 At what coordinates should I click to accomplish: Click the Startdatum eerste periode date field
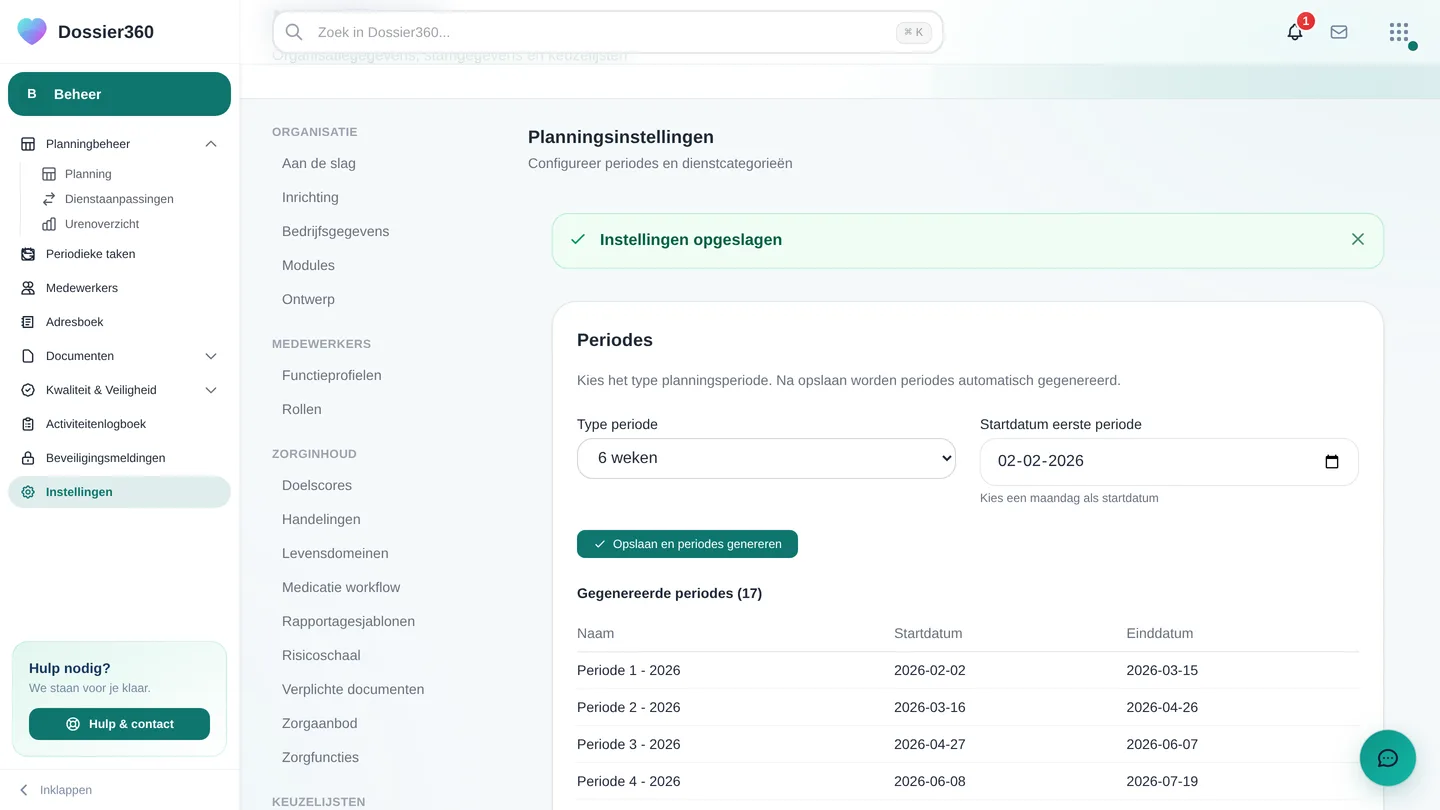click(x=1169, y=462)
